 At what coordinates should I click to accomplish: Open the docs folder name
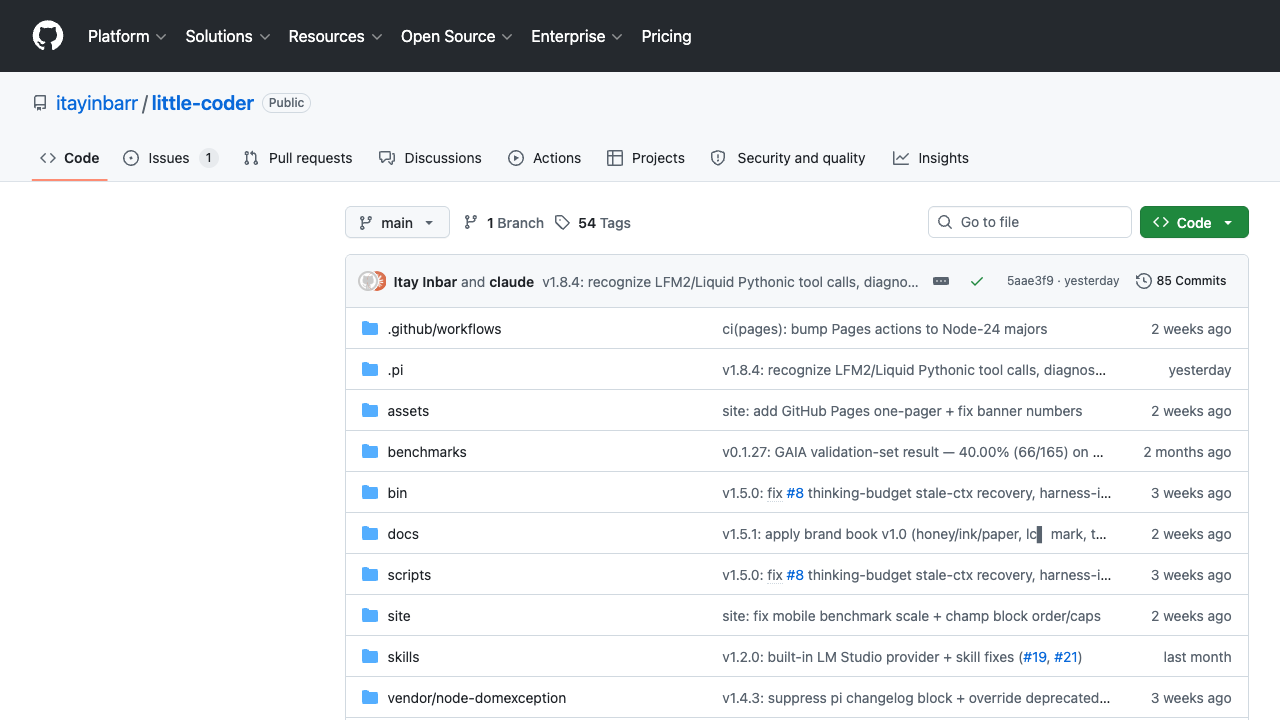click(403, 534)
